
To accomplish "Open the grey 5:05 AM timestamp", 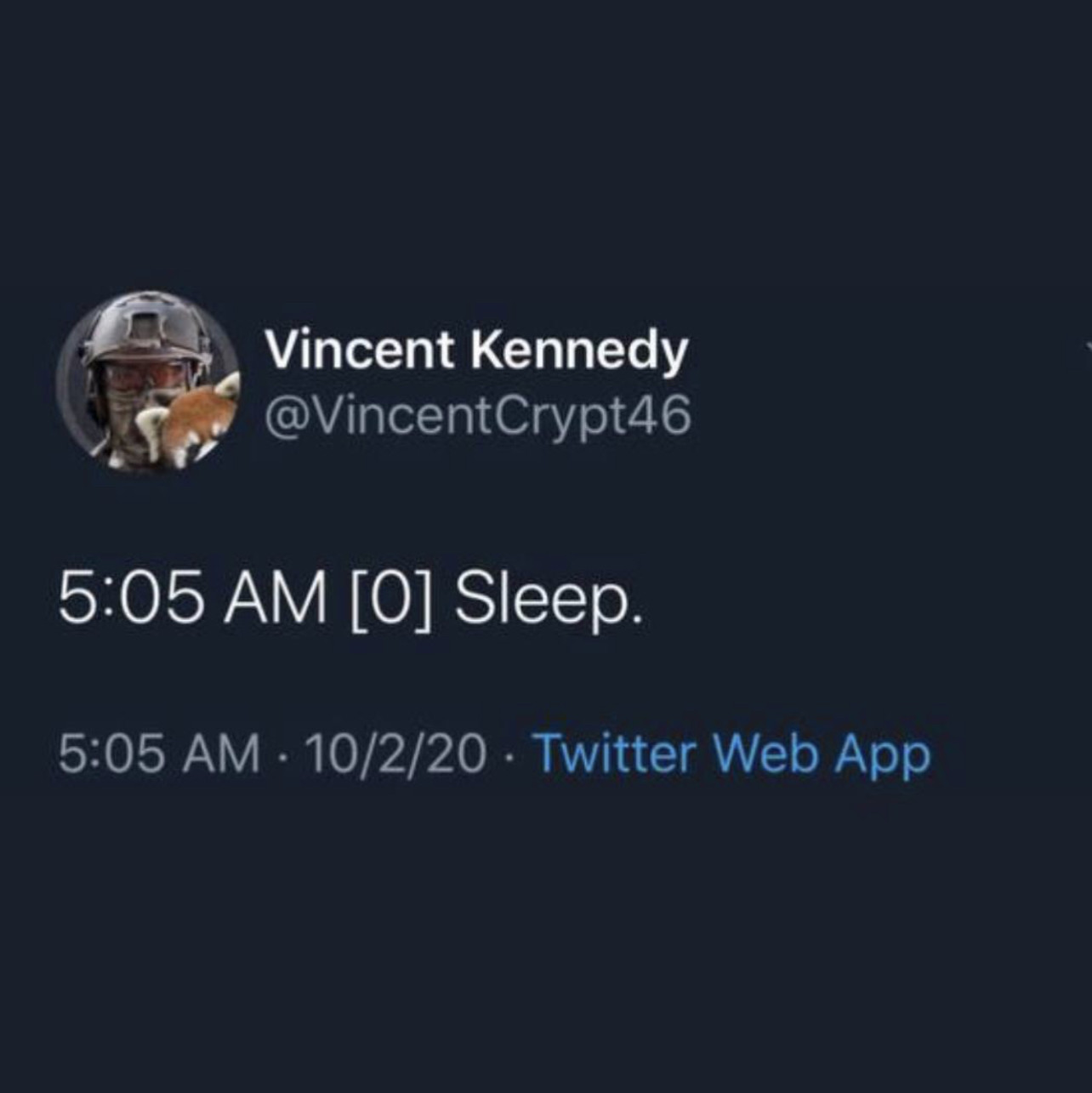I will pos(160,754).
